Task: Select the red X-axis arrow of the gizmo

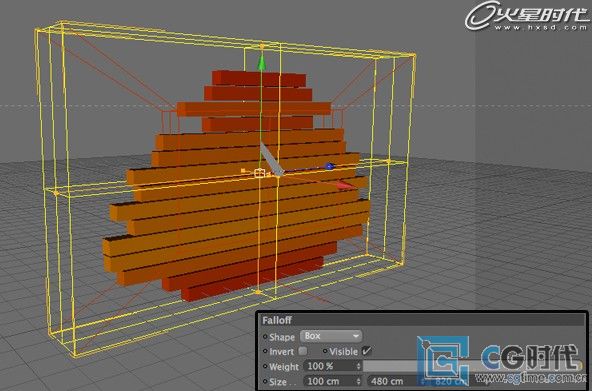Action: coord(345,185)
